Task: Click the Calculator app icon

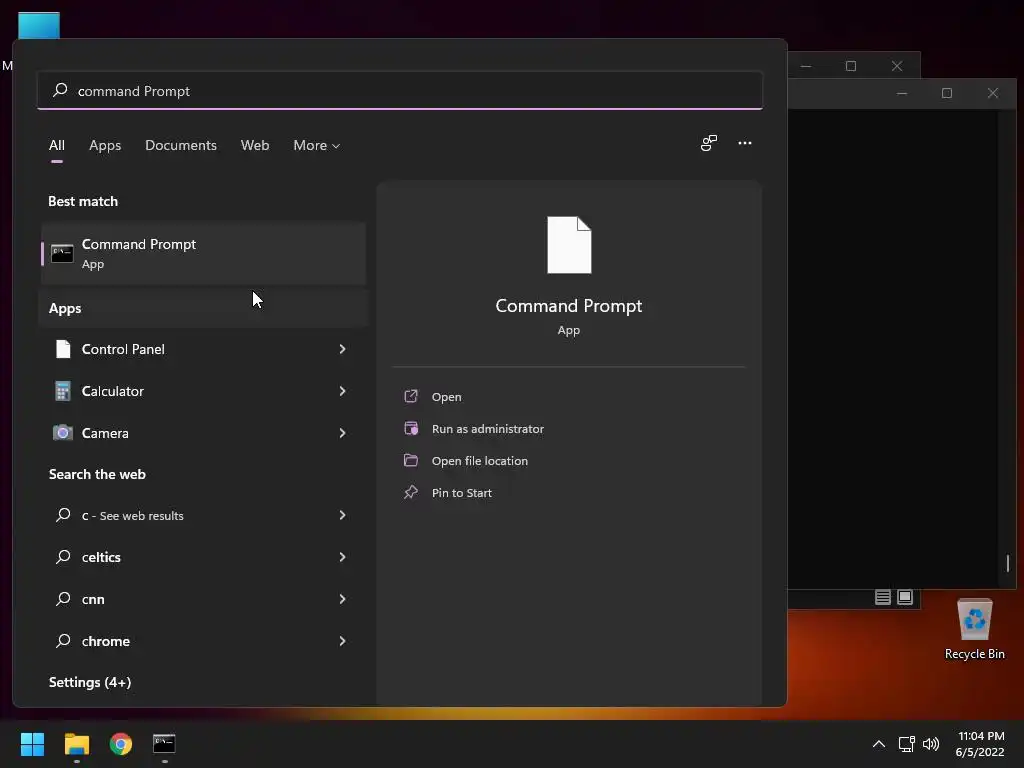Action: tap(63, 391)
